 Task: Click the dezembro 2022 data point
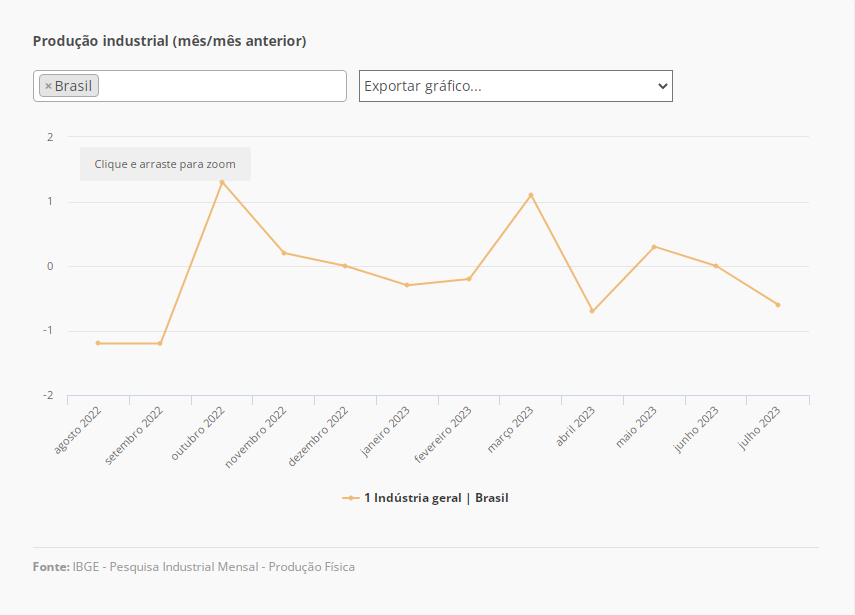coord(345,266)
